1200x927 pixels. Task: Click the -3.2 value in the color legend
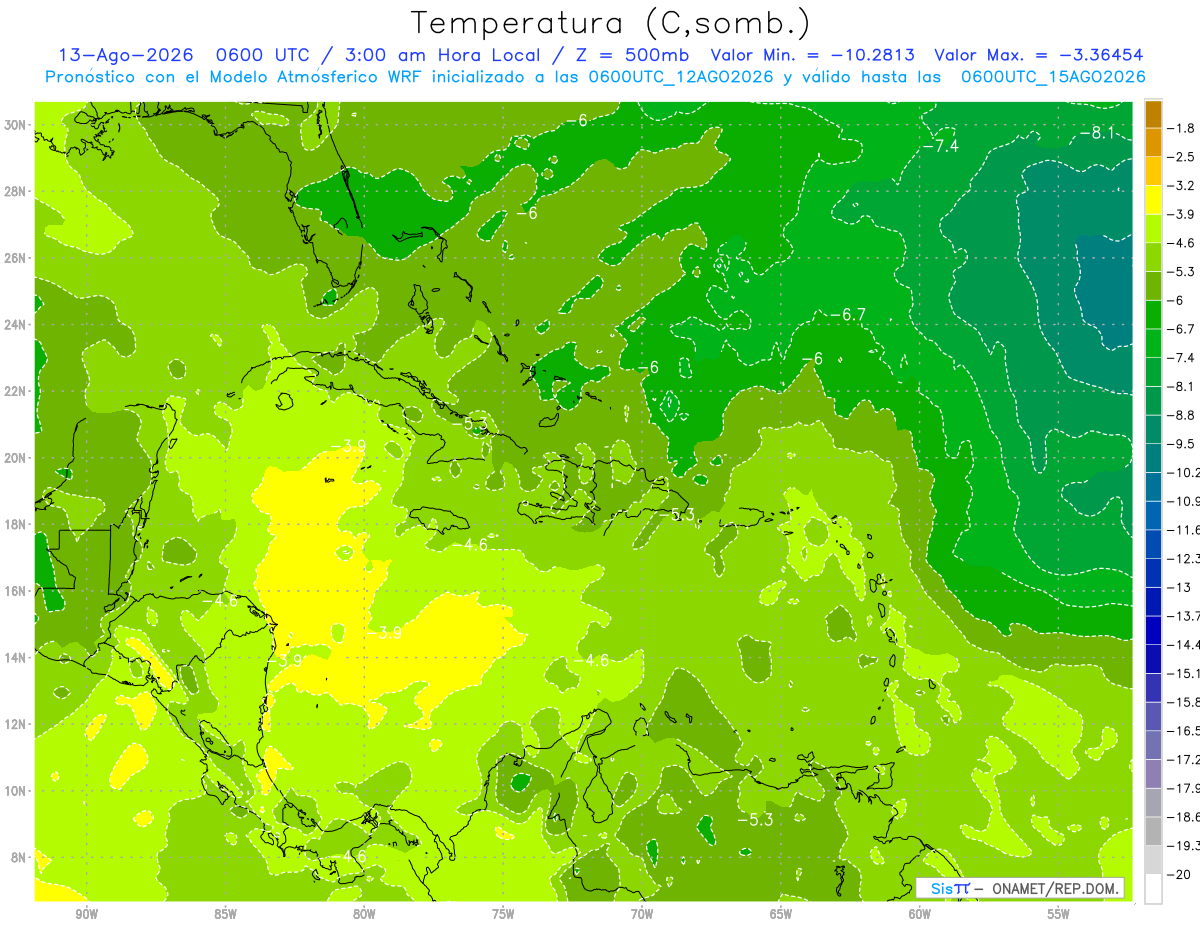(x=1183, y=186)
